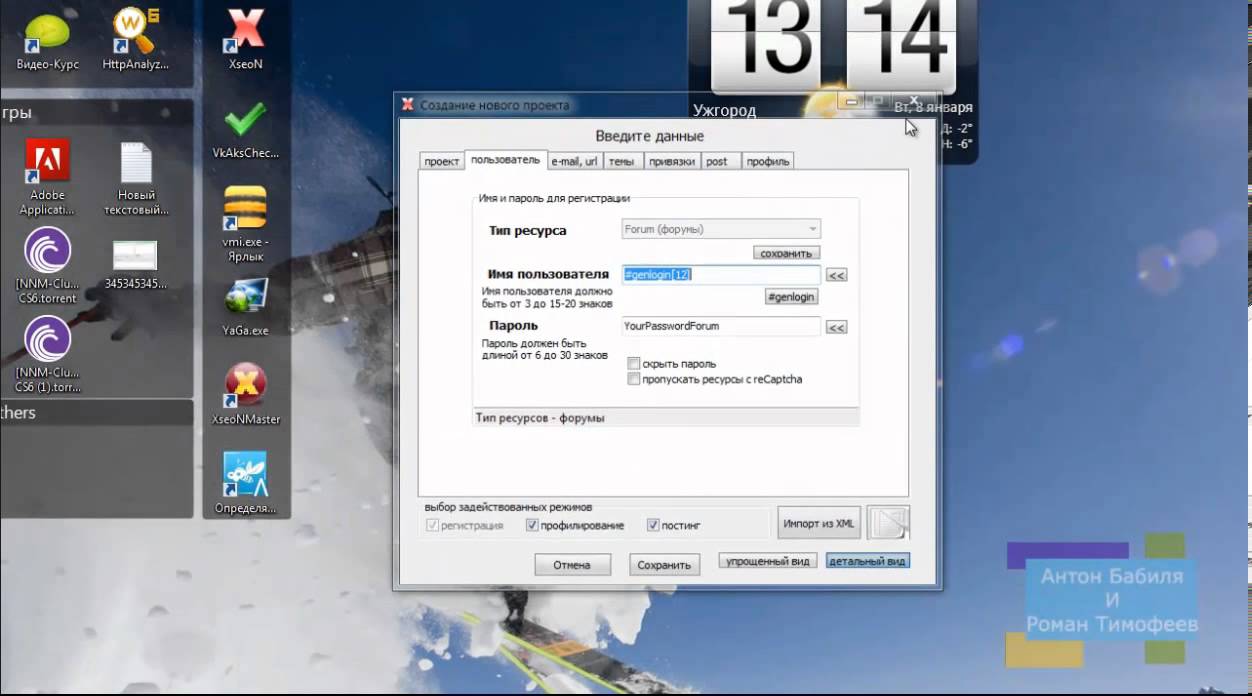Viewport: 1252px width, 696px height.
Task: Click the Введите данные heading
Action: (650, 136)
